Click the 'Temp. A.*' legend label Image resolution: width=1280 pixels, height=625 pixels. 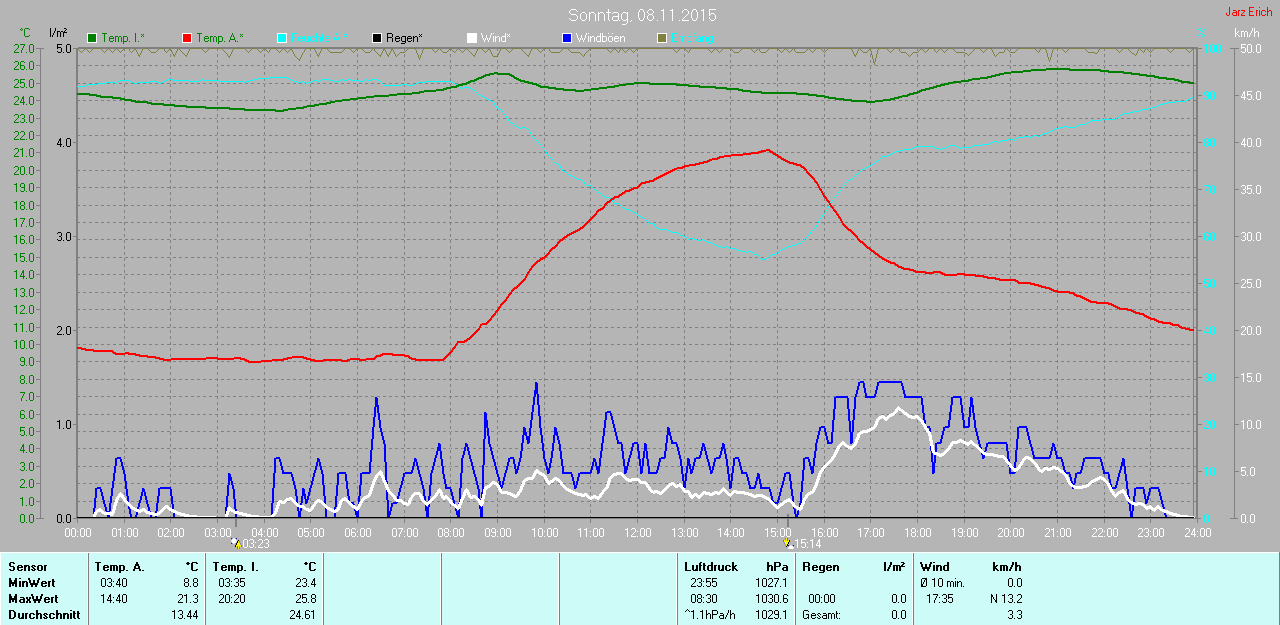click(219, 38)
